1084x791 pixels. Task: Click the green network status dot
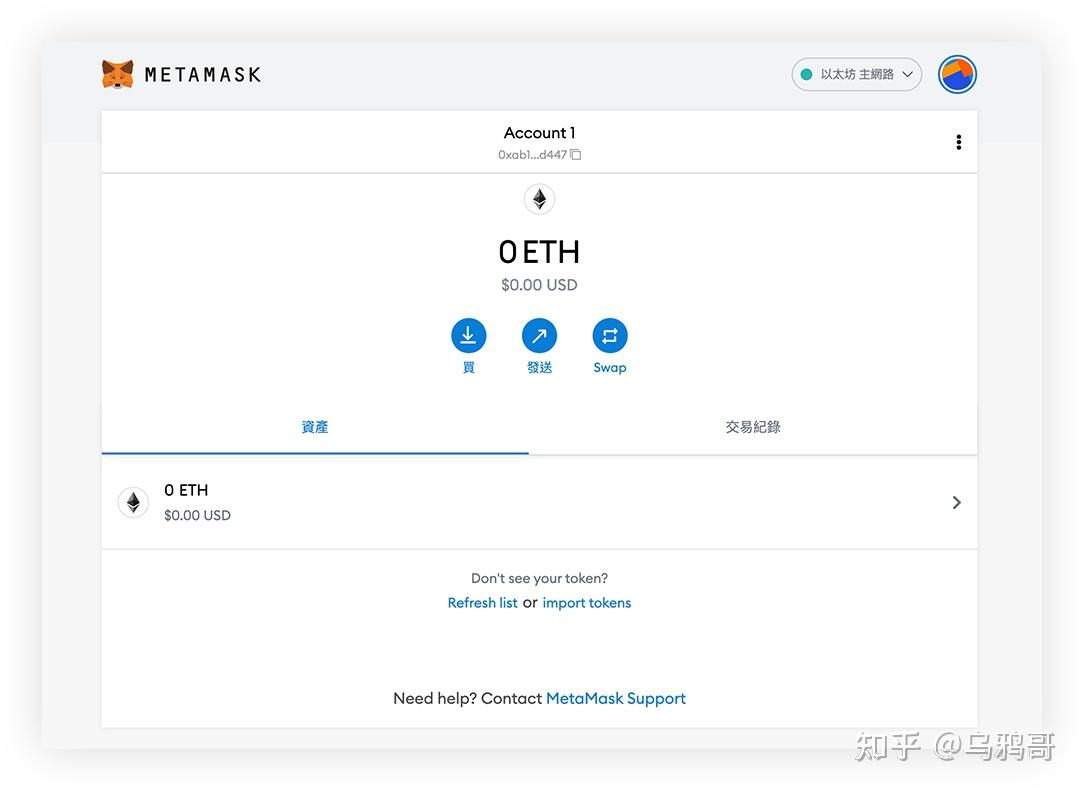coord(805,74)
